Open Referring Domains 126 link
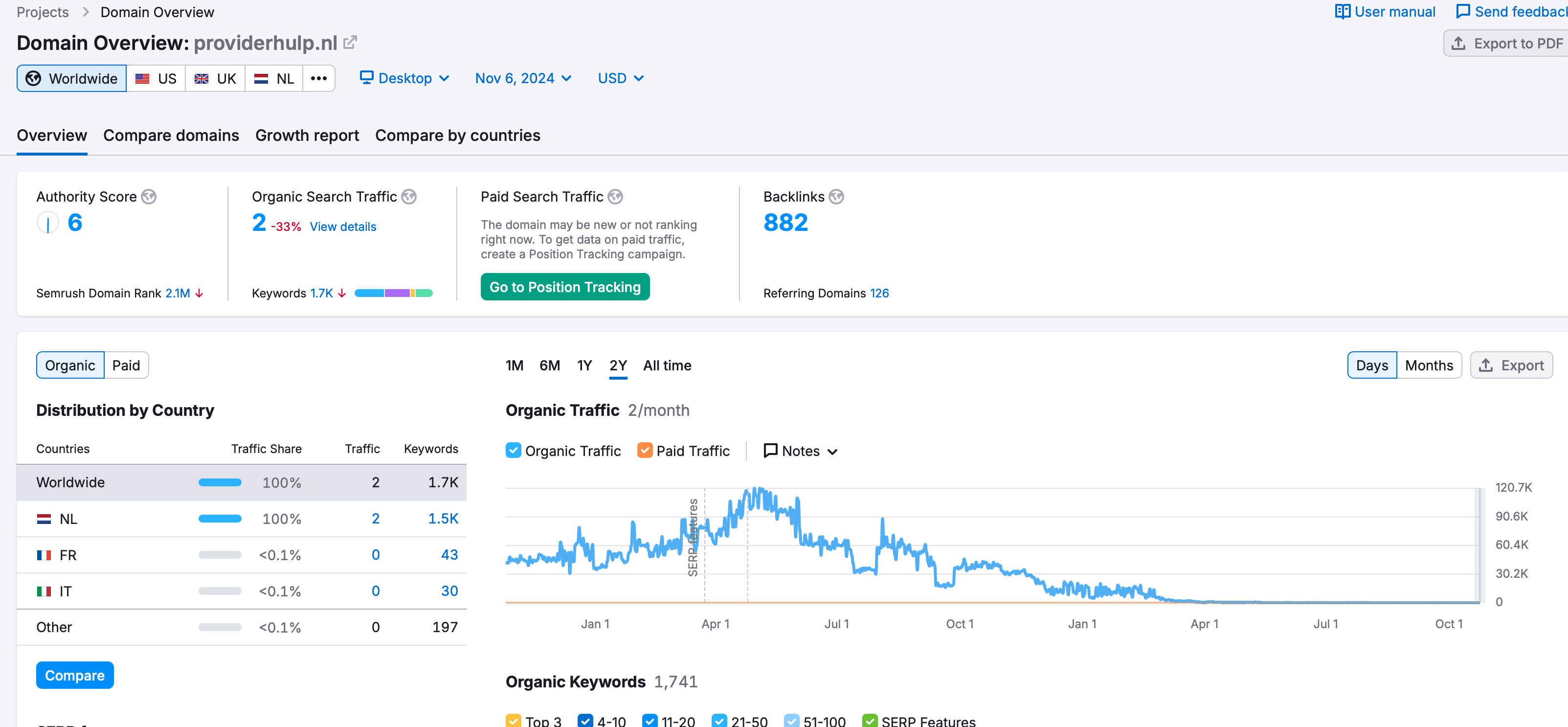Viewport: 1568px width, 727px height. click(x=879, y=294)
